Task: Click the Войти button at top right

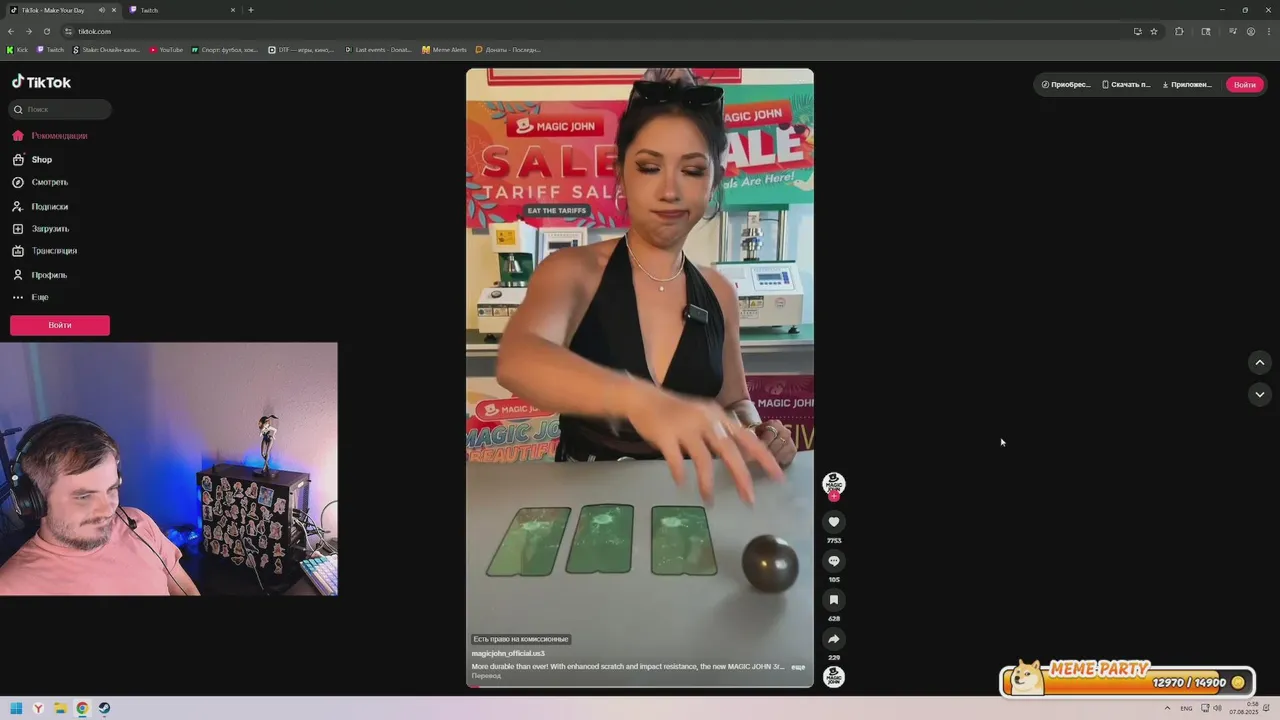Action: 1244,85
